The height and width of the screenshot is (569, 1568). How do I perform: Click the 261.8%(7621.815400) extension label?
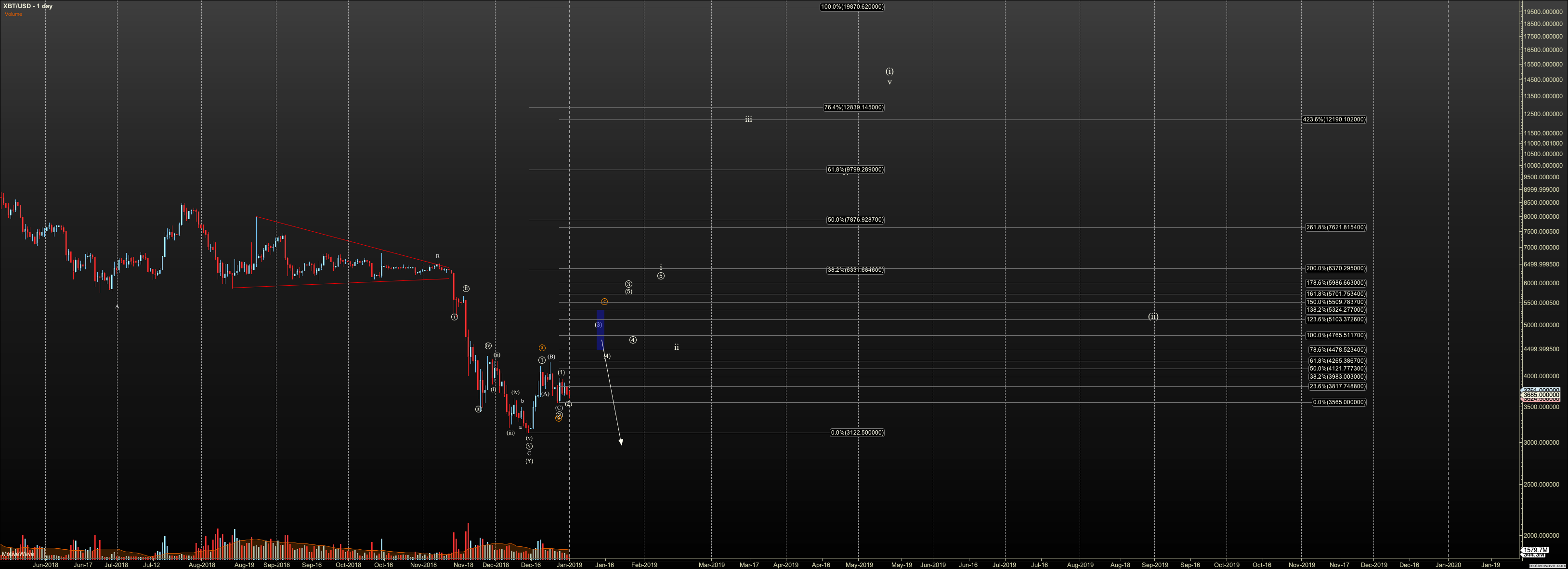(1335, 227)
